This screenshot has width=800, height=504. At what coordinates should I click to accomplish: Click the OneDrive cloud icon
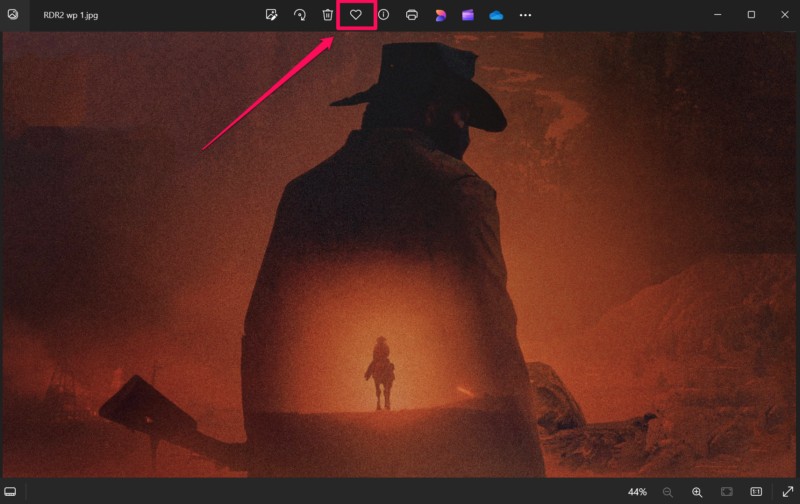[496, 15]
